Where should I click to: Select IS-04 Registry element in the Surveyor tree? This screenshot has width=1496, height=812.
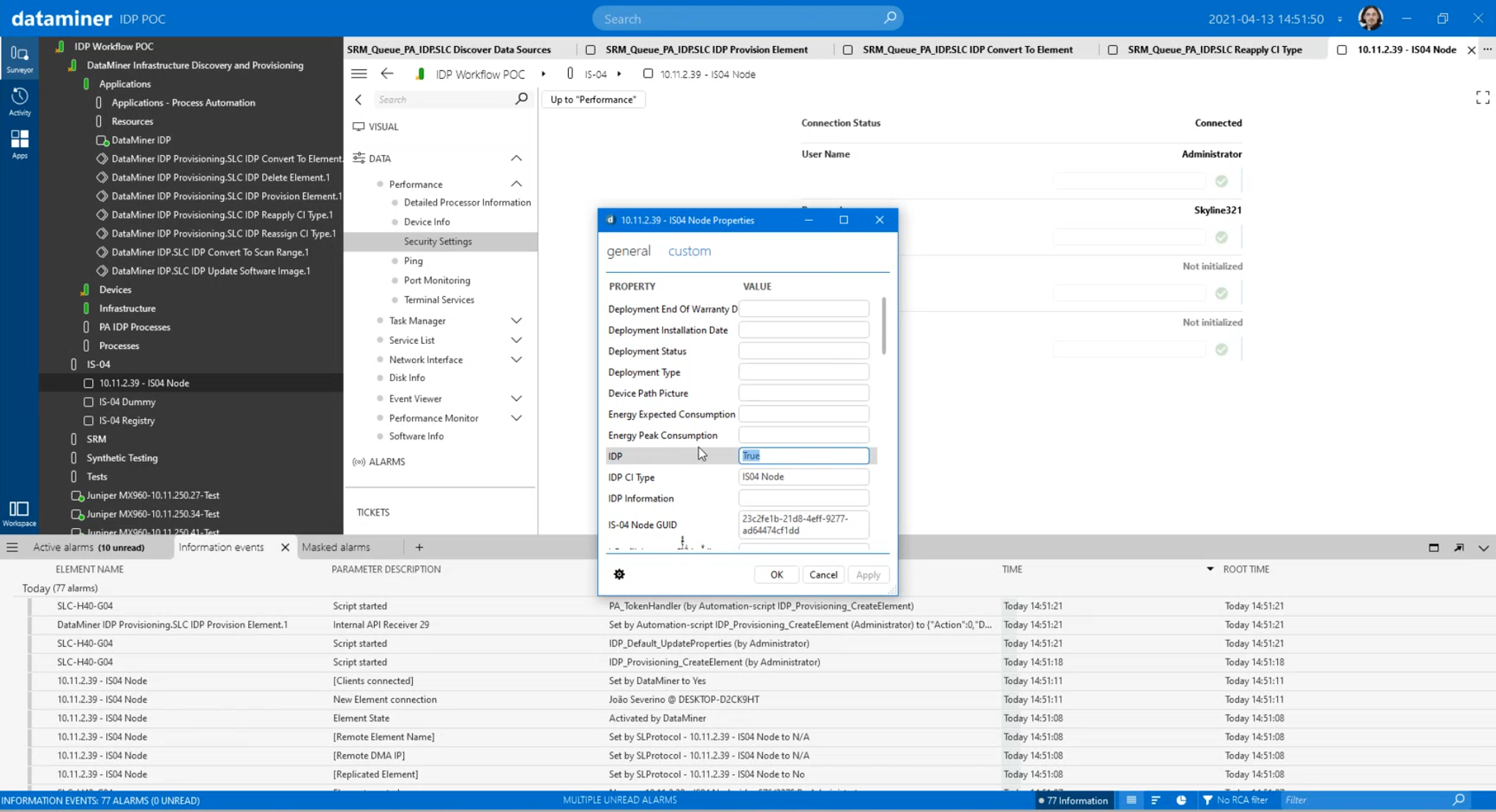(x=127, y=421)
